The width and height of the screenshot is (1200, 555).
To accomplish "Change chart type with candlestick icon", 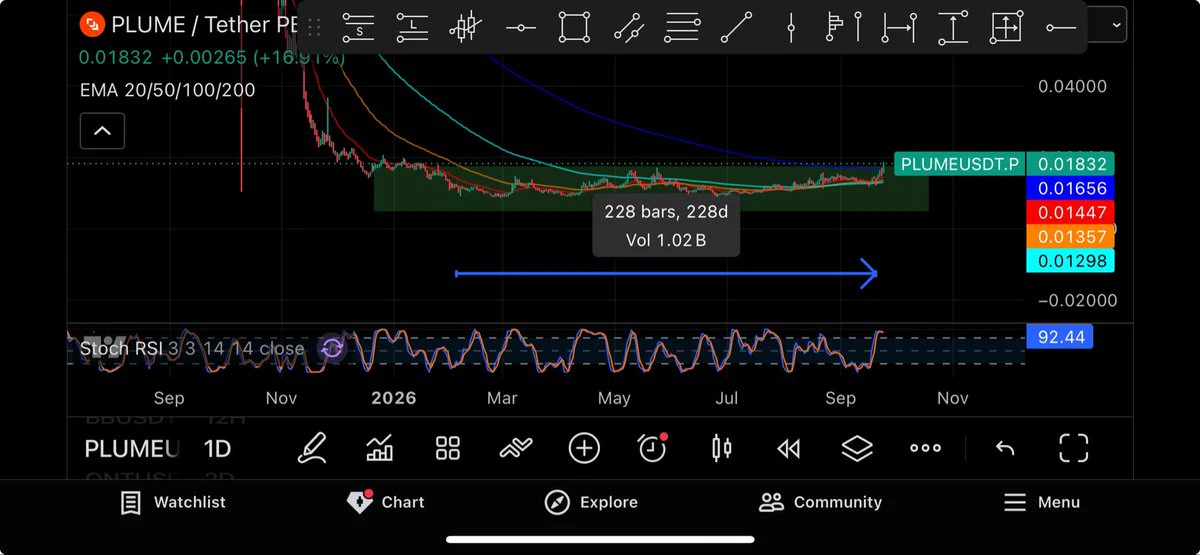I will [721, 448].
